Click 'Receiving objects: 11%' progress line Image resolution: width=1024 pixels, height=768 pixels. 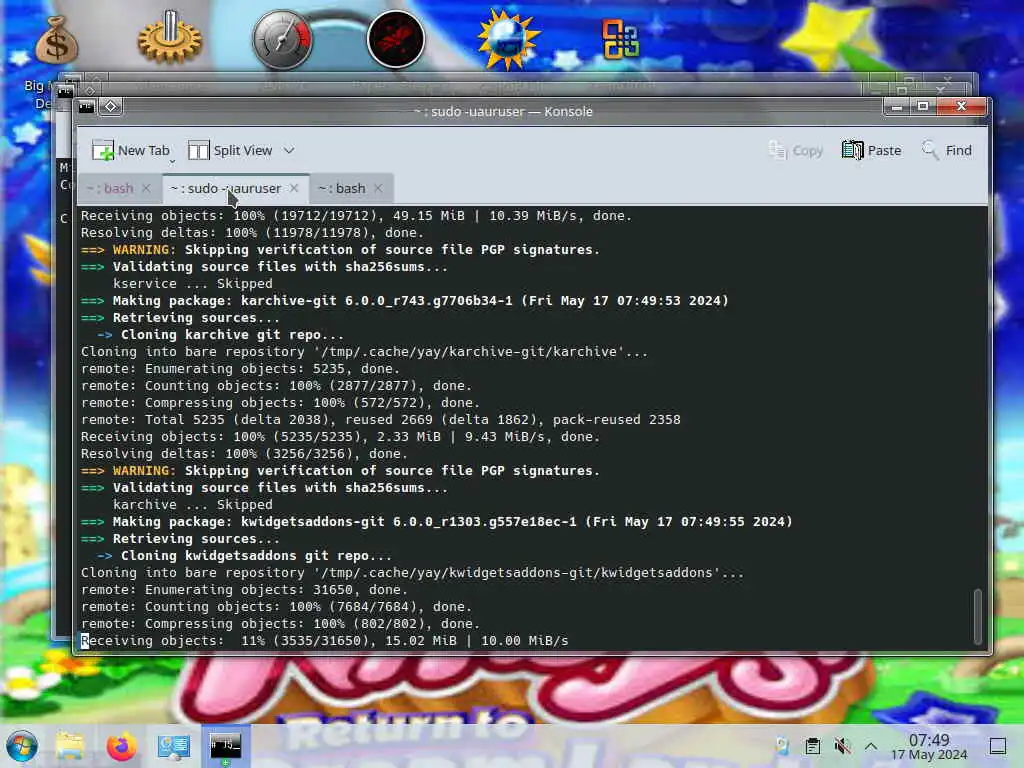tap(325, 641)
